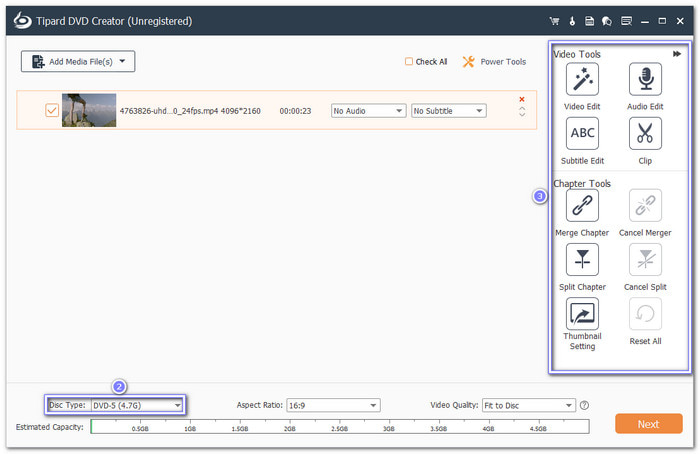This screenshot has height=454, width=700.
Task: Click the save project icon in title bar
Action: [589, 21]
